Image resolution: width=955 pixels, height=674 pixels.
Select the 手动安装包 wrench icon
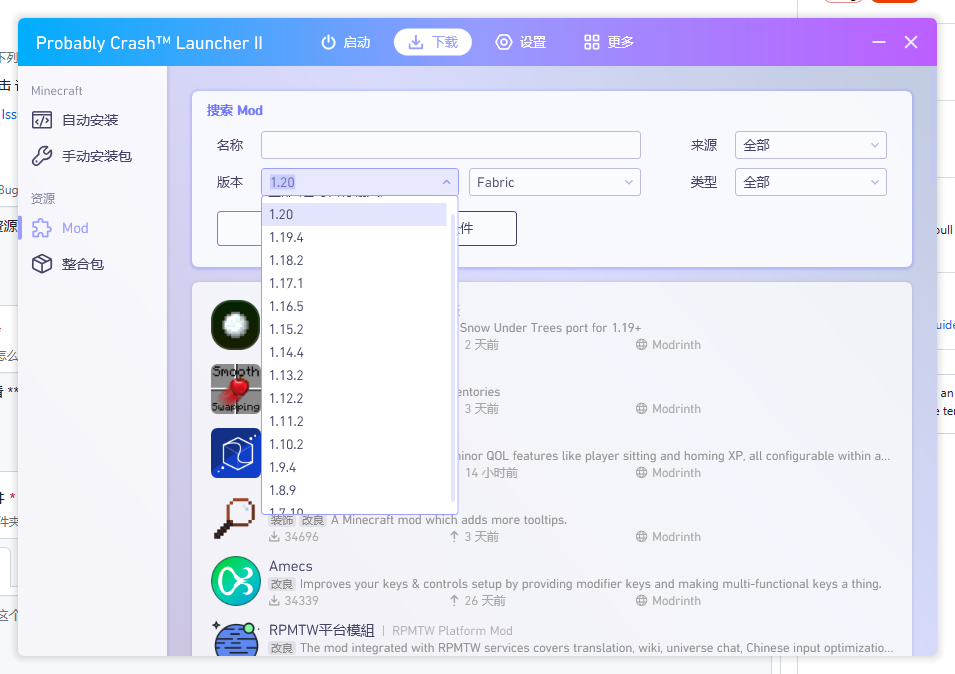click(x=42, y=155)
